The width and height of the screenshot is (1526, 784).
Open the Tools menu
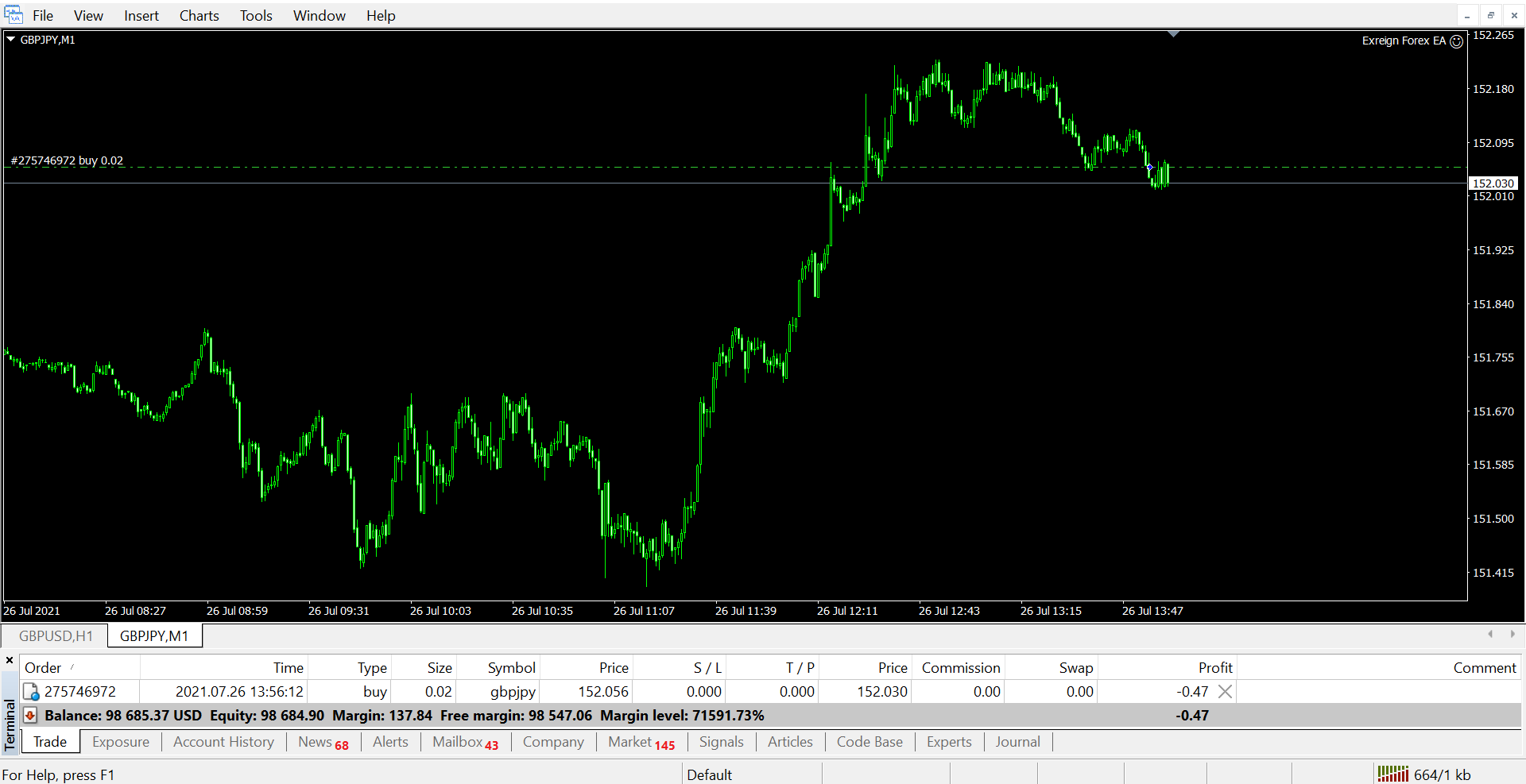point(256,16)
